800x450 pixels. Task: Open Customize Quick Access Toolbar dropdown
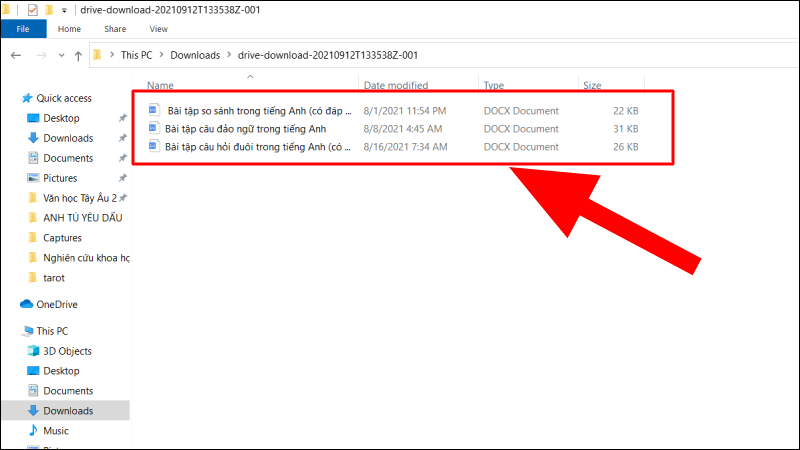64,10
